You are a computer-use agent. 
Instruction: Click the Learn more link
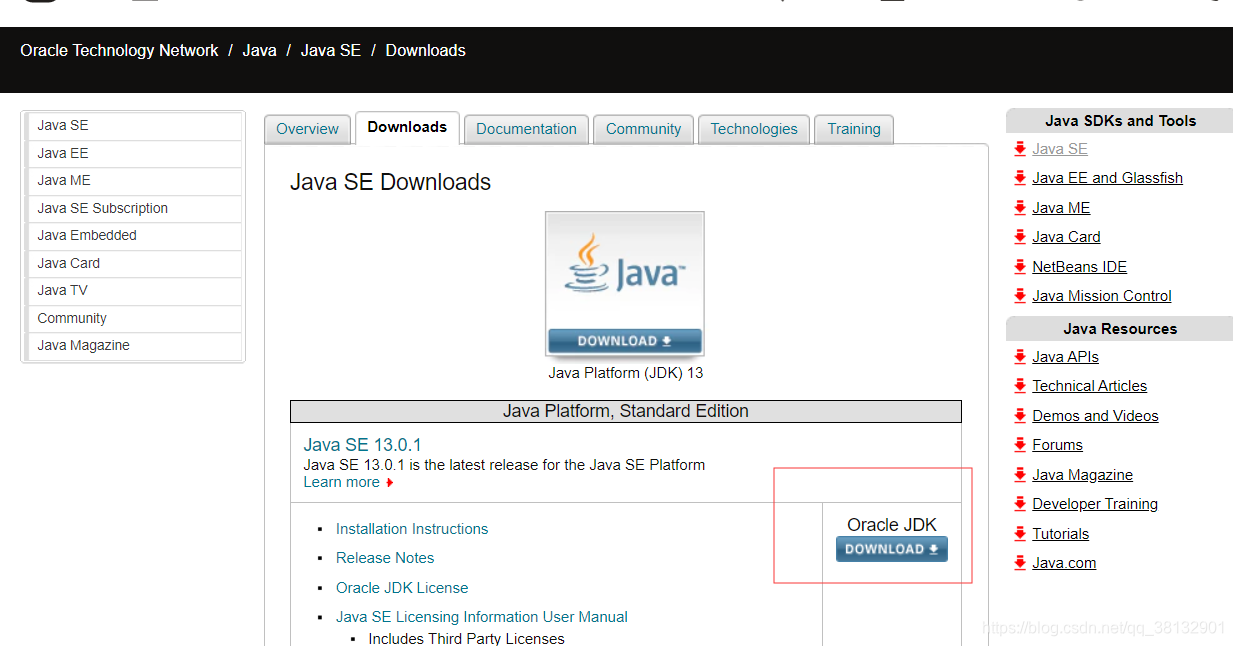pos(342,482)
